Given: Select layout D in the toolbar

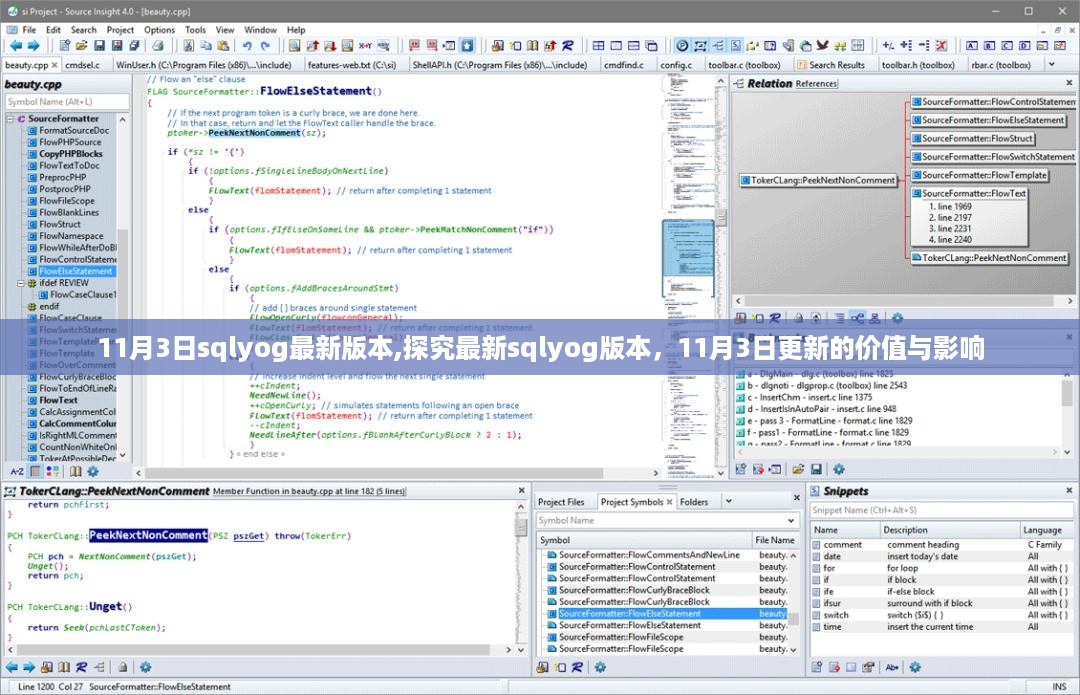Looking at the screenshot, I should pos(1024,46).
